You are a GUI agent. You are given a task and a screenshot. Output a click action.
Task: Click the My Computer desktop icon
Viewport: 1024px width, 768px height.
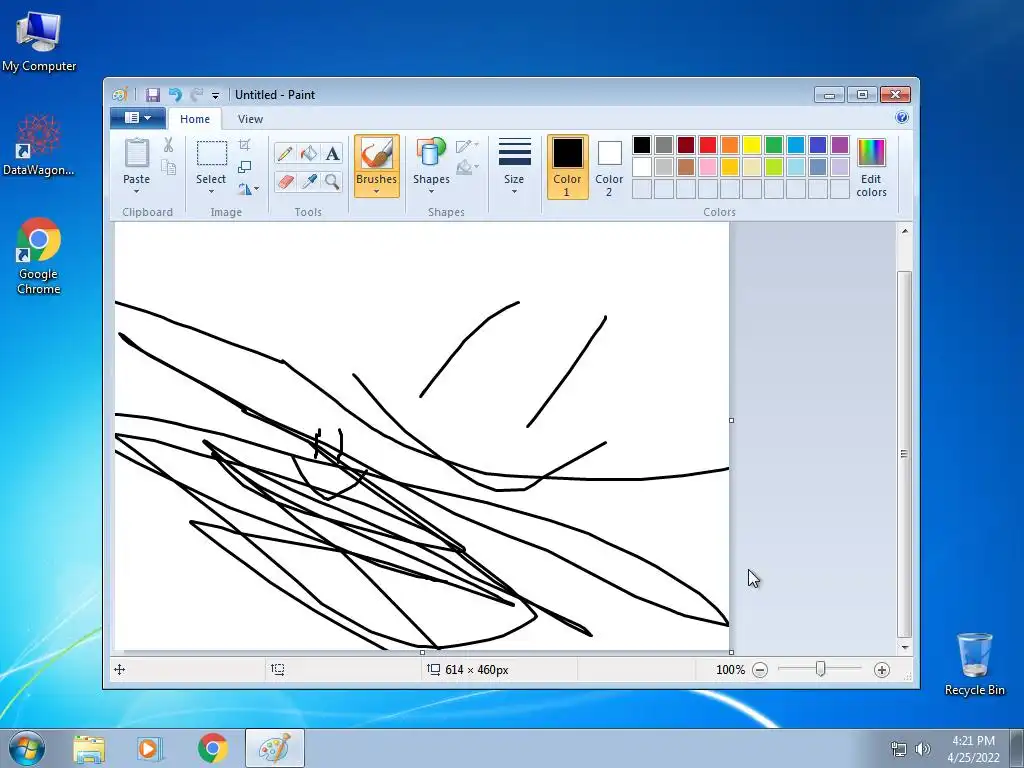point(39,40)
